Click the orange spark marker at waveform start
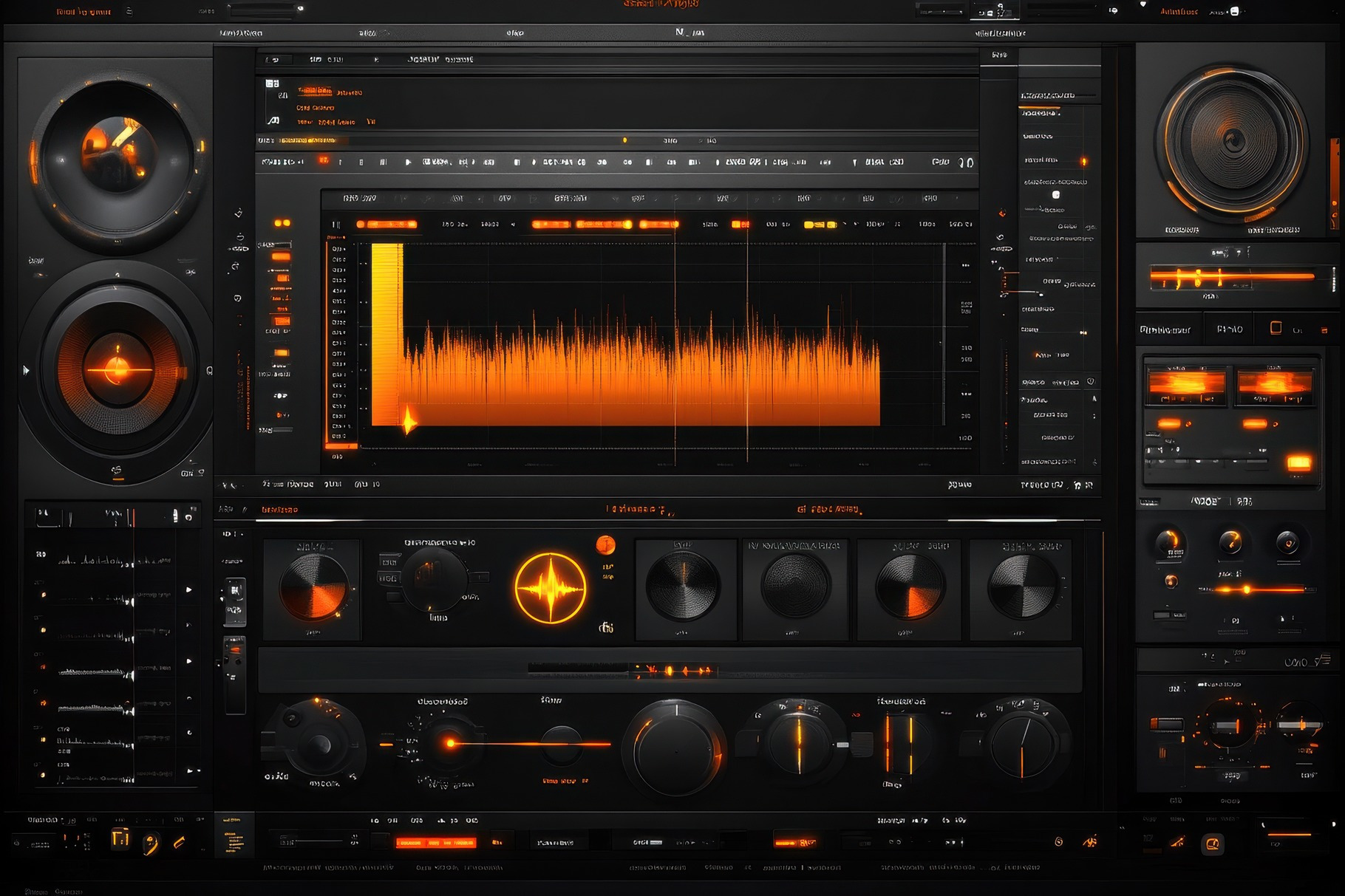This screenshot has height=896, width=1345. tap(409, 421)
